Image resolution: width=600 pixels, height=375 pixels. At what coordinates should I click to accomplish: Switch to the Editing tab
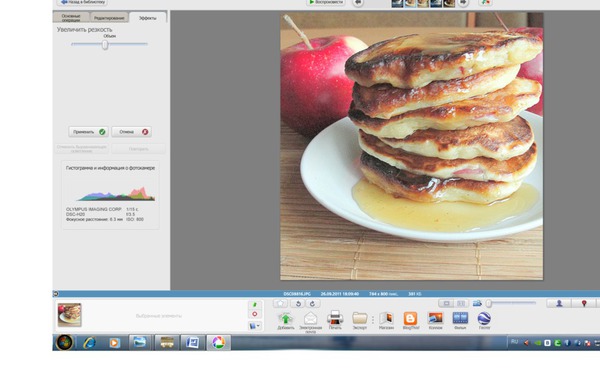coord(109,18)
